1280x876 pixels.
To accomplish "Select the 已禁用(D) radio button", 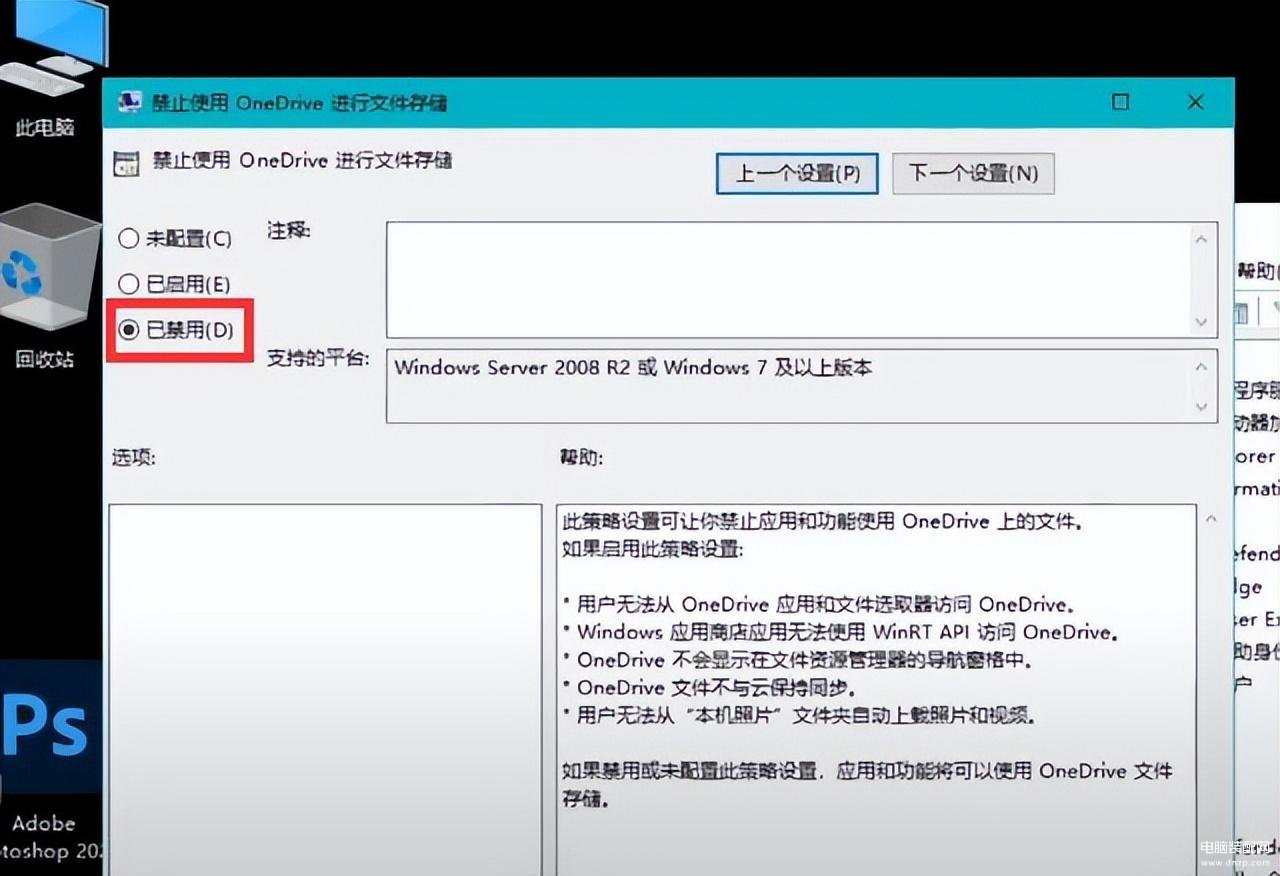I will 129,330.
